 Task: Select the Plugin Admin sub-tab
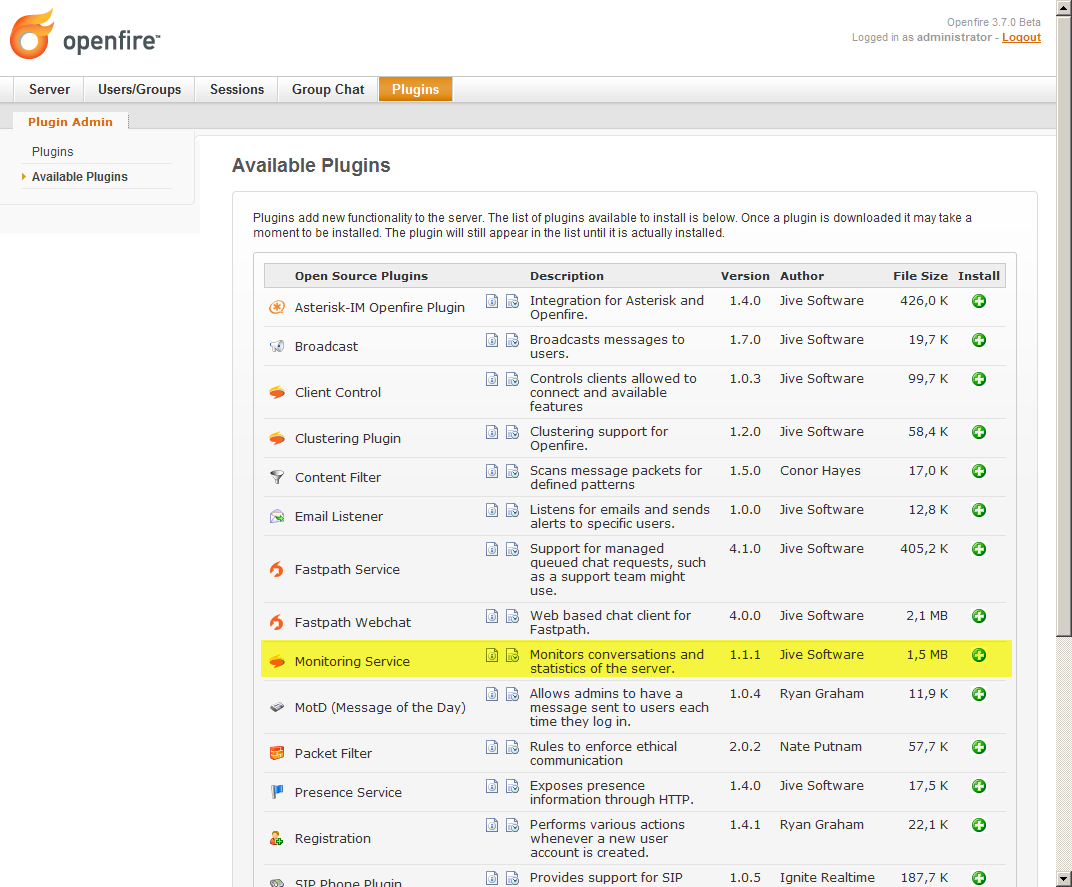pyautogui.click(x=70, y=122)
